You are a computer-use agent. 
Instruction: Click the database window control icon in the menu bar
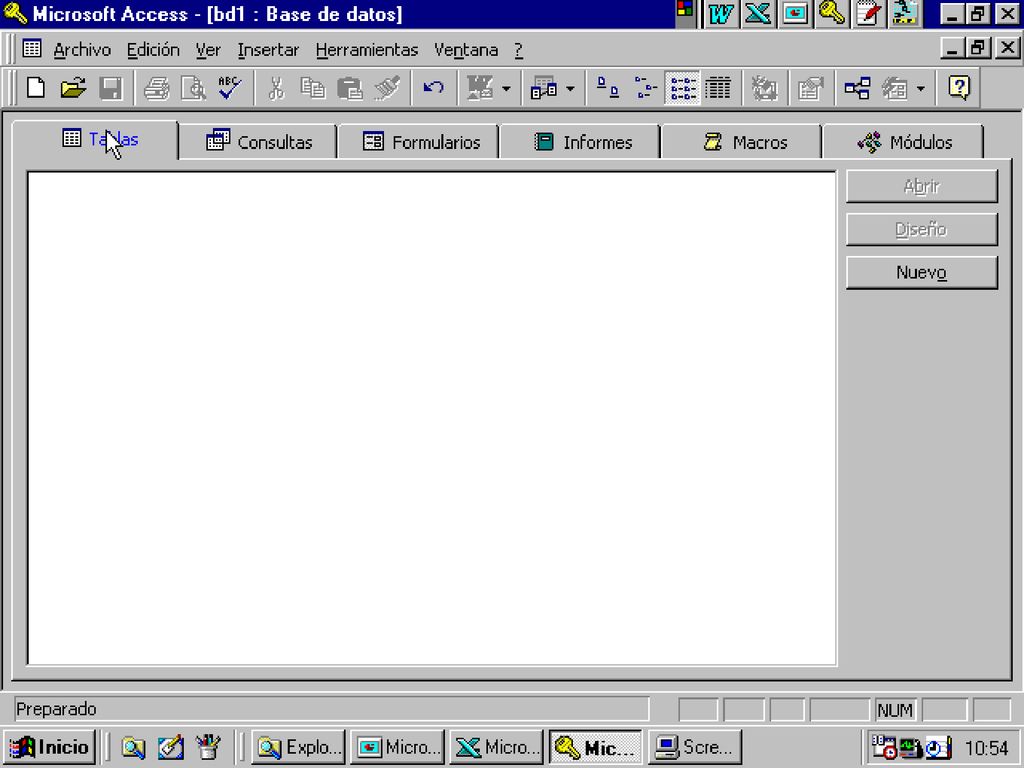[31, 48]
